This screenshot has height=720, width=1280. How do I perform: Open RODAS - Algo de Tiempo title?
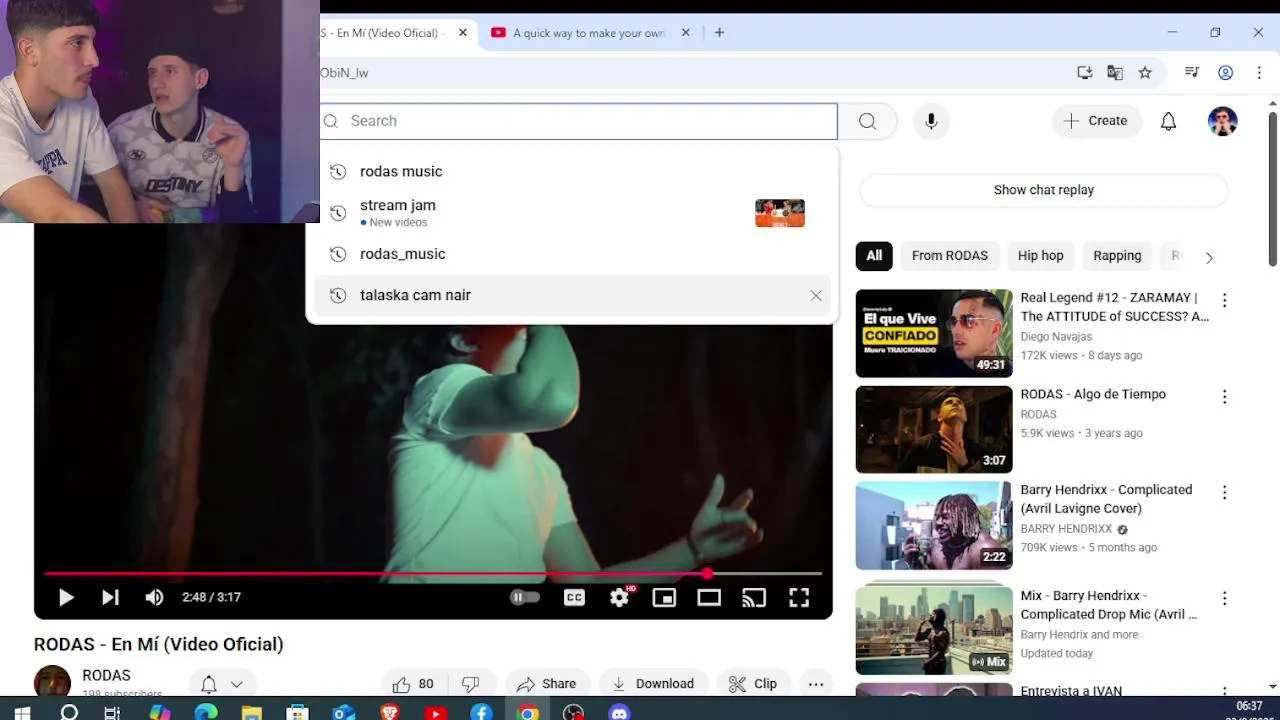(x=1093, y=394)
